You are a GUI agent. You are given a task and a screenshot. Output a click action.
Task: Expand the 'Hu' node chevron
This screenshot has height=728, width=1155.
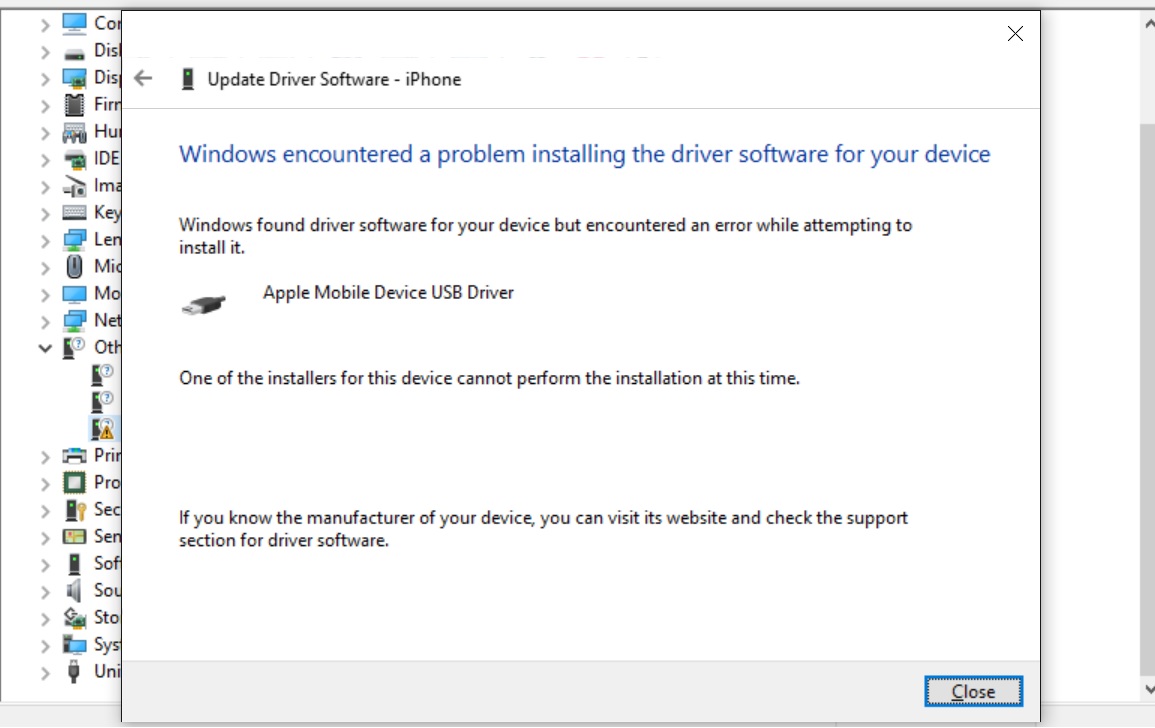click(x=45, y=133)
